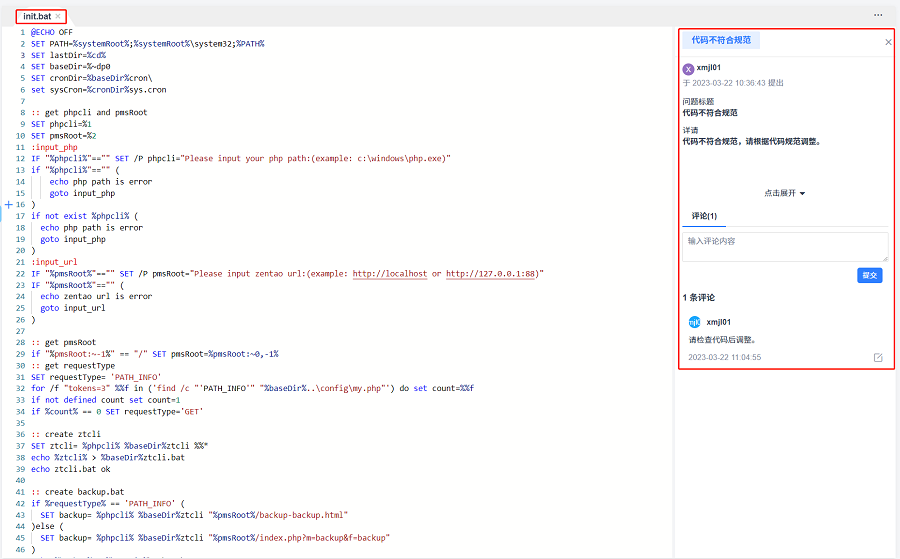Click the 代码不符合规范 issue tag
Image resolution: width=900 pixels, height=559 pixels.
(x=721, y=41)
